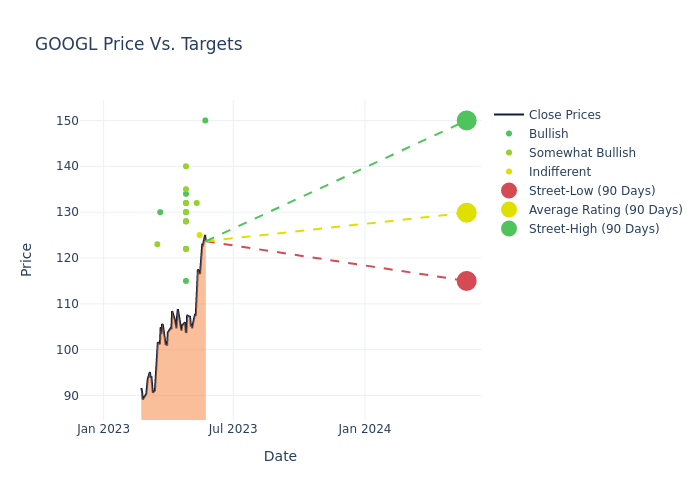The image size is (700, 500).
Task: Hide Street-Low (90 Days) series
Action: click(x=592, y=191)
